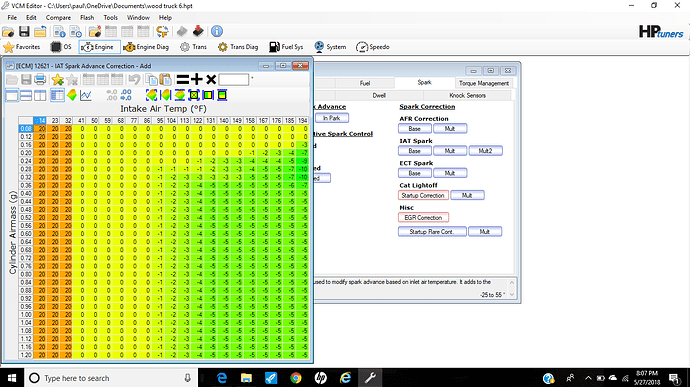Open Chrome from the taskbar

point(296,378)
